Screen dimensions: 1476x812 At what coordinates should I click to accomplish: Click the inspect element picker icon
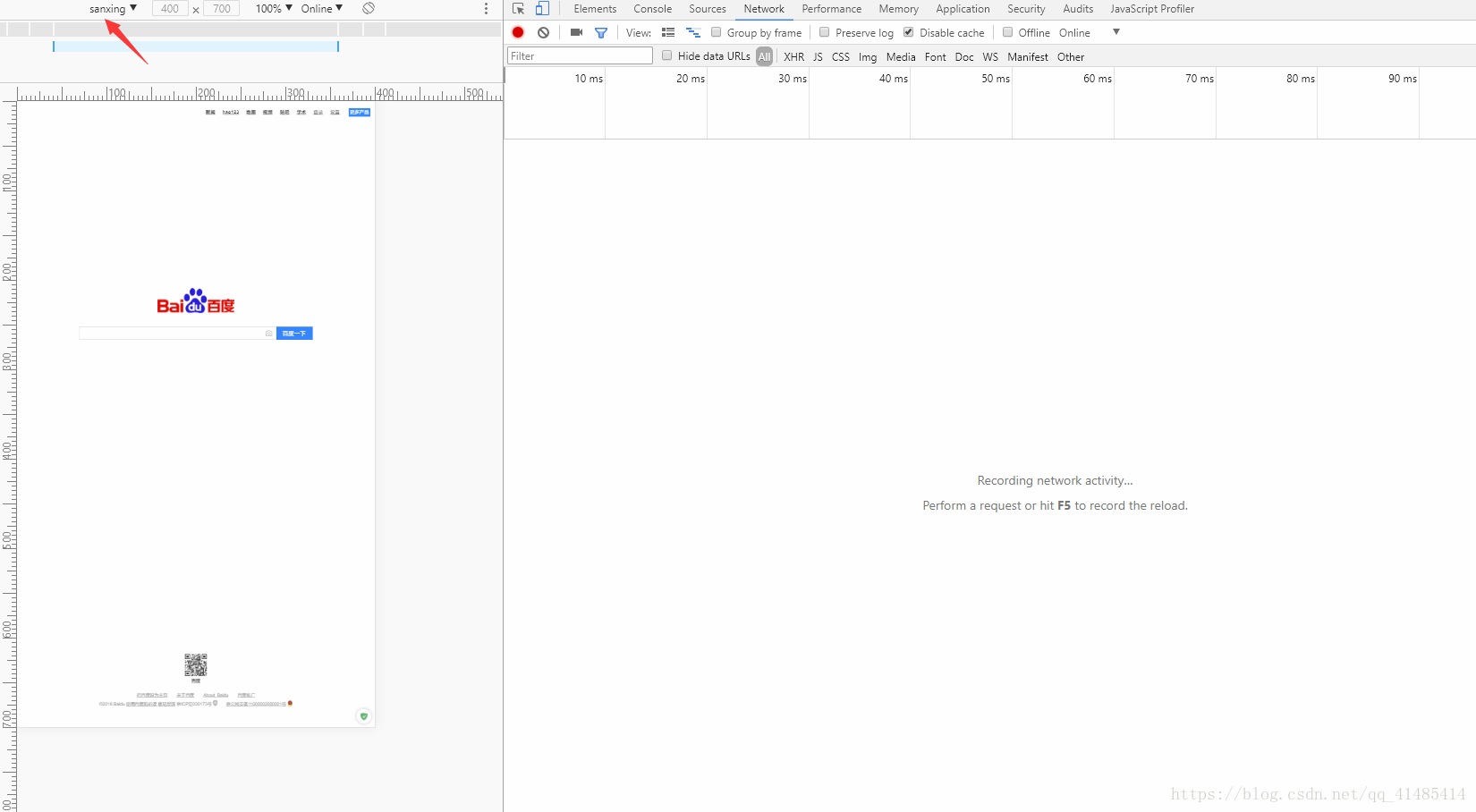point(518,9)
